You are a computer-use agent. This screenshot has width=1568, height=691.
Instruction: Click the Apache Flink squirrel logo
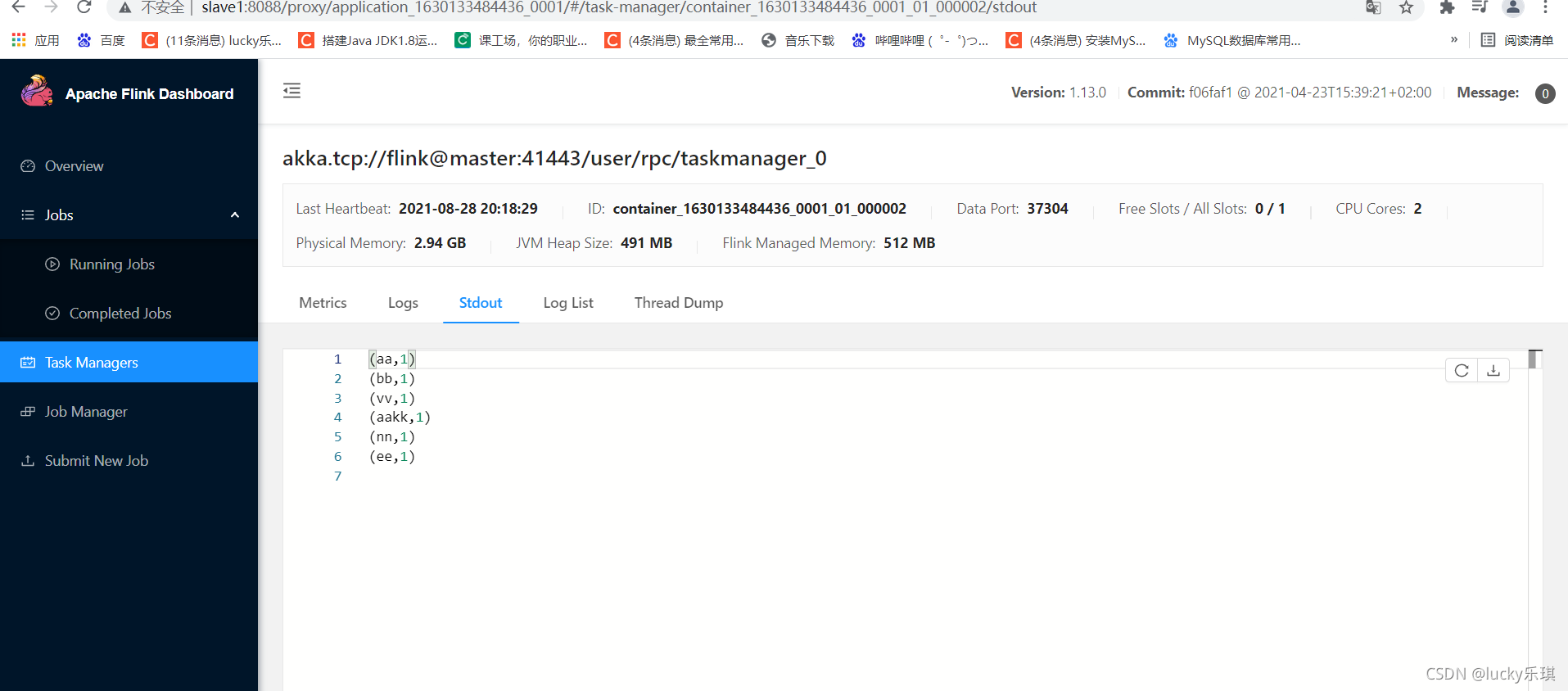(x=37, y=92)
